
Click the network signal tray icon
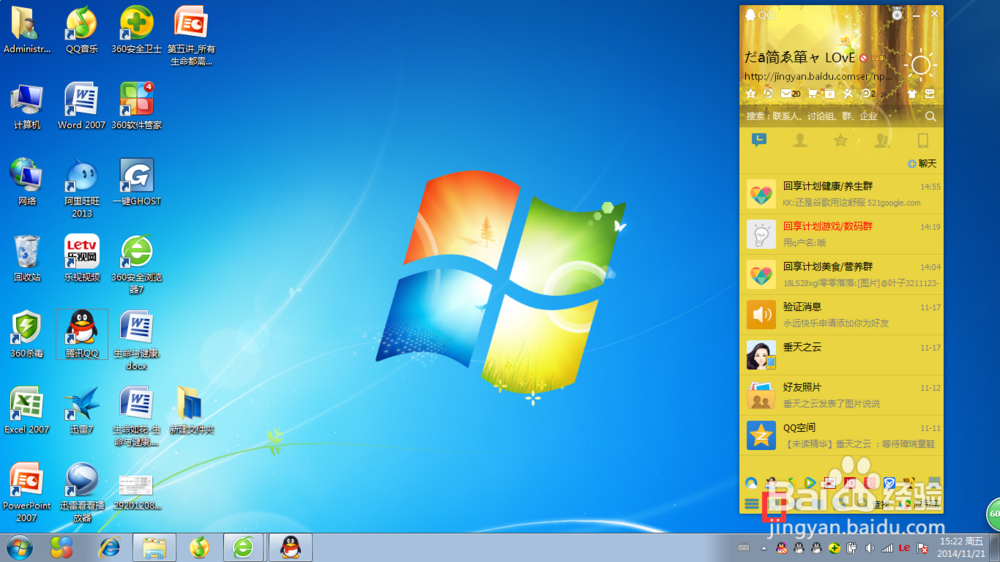(886, 548)
